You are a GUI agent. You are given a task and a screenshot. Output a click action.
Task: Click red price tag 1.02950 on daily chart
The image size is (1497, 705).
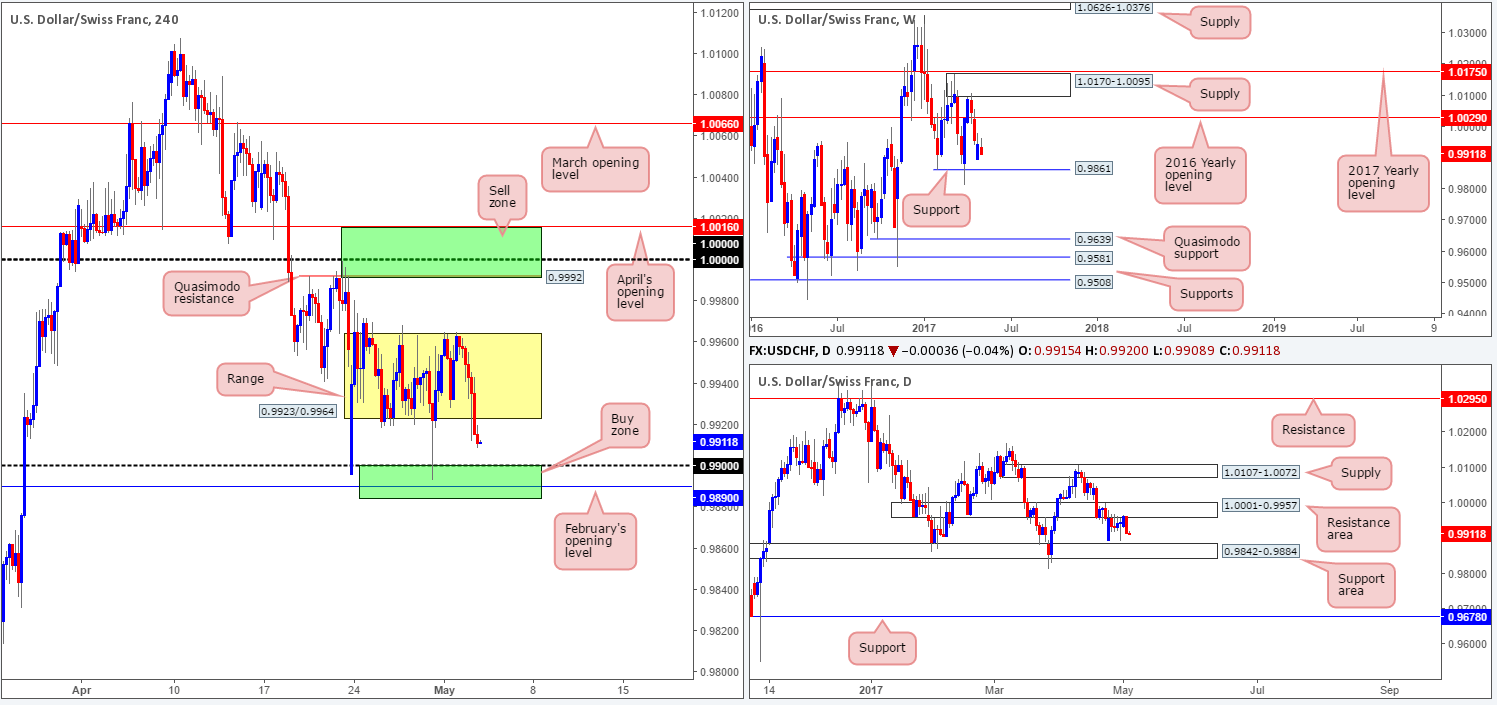coord(1466,398)
